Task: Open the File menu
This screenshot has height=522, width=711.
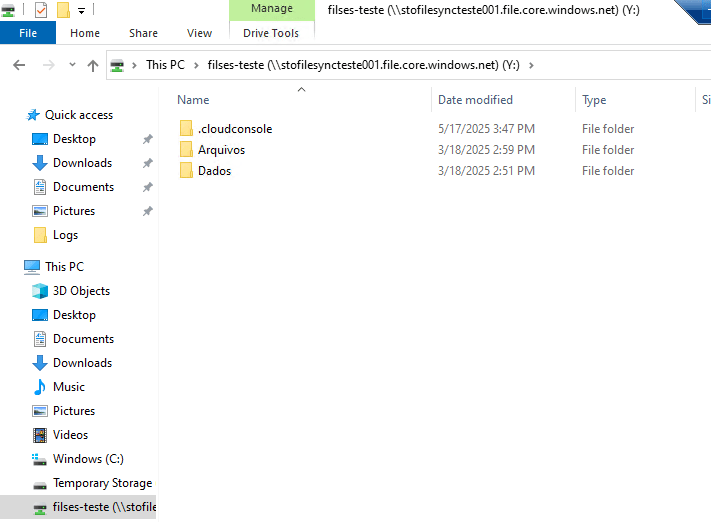Action: tap(29, 33)
